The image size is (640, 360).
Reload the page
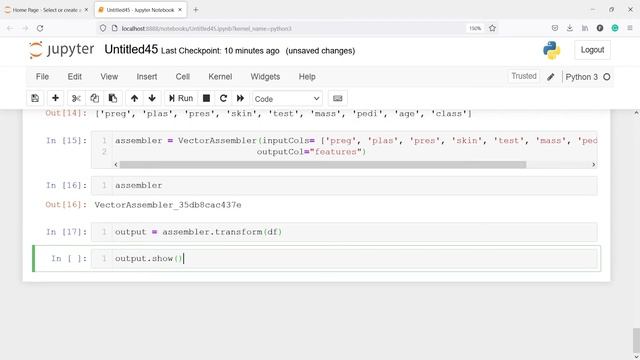click(x=40, y=28)
